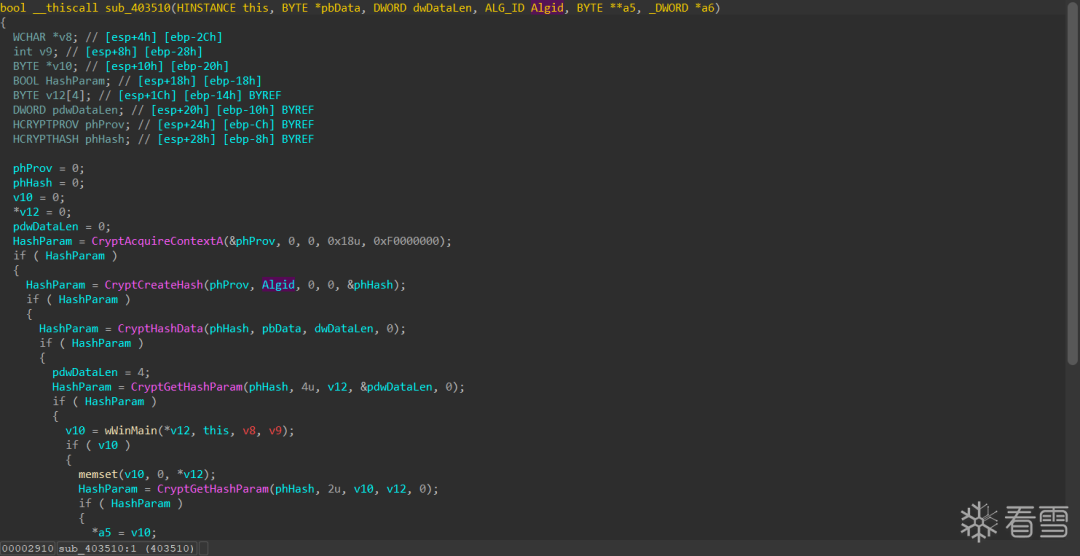Viewport: 1080px width, 556px height.
Task: Click the CryptCreateHash function call
Action: (154, 285)
